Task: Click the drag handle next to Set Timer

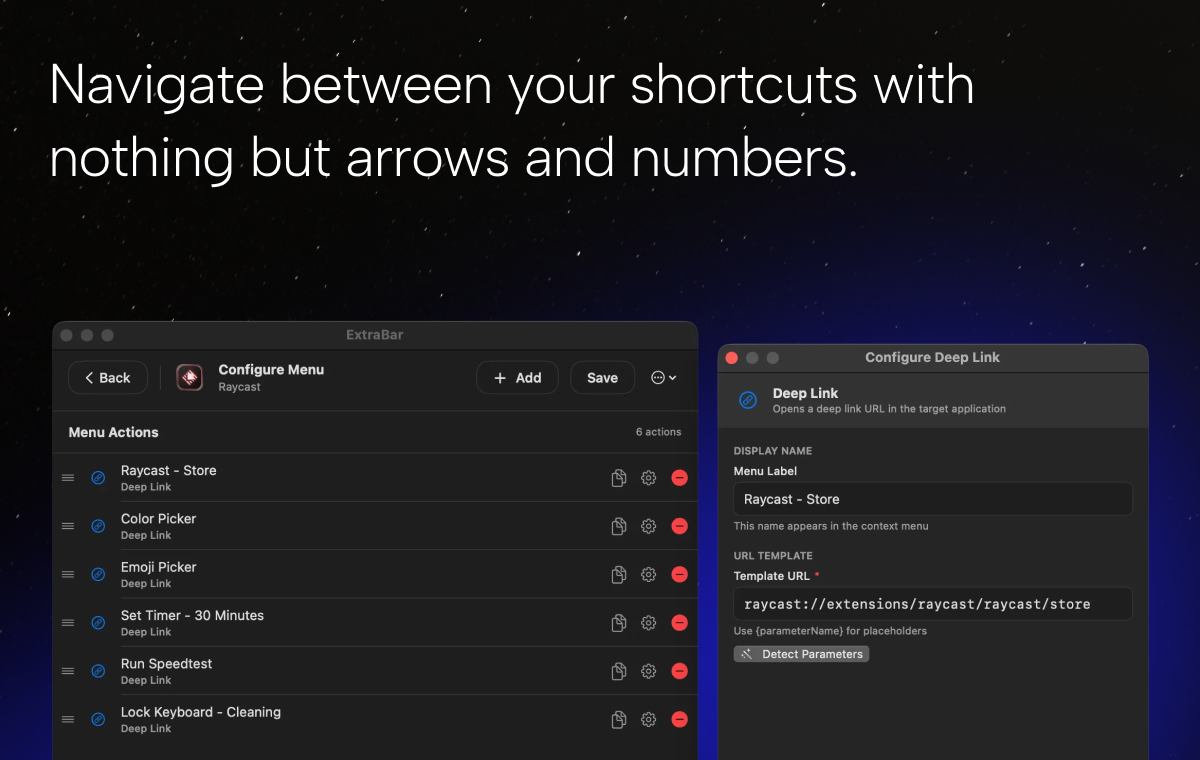Action: tap(67, 622)
